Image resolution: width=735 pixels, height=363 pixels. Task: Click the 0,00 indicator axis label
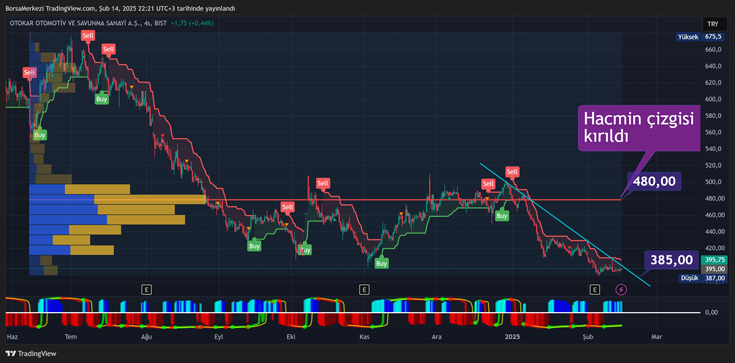click(x=712, y=312)
